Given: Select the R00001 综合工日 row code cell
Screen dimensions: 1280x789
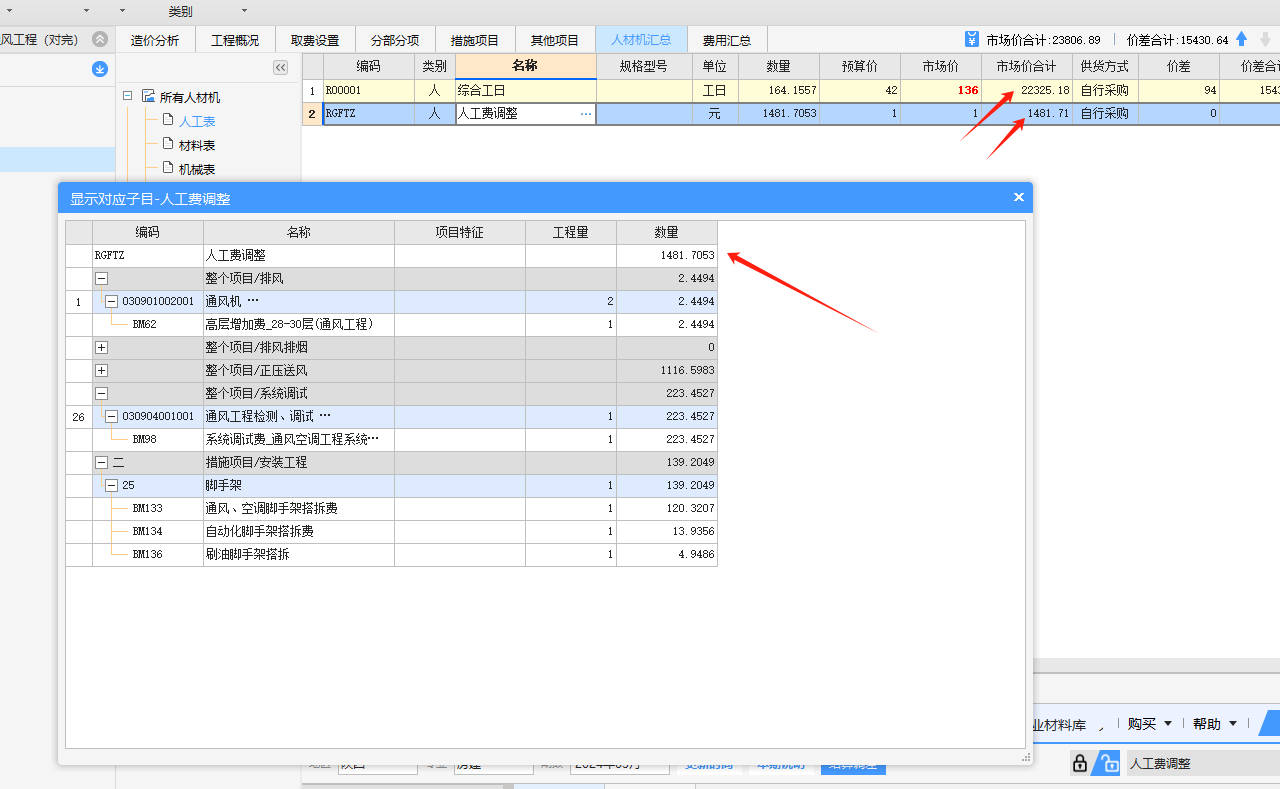Looking at the screenshot, I should pyautogui.click(x=368, y=90).
